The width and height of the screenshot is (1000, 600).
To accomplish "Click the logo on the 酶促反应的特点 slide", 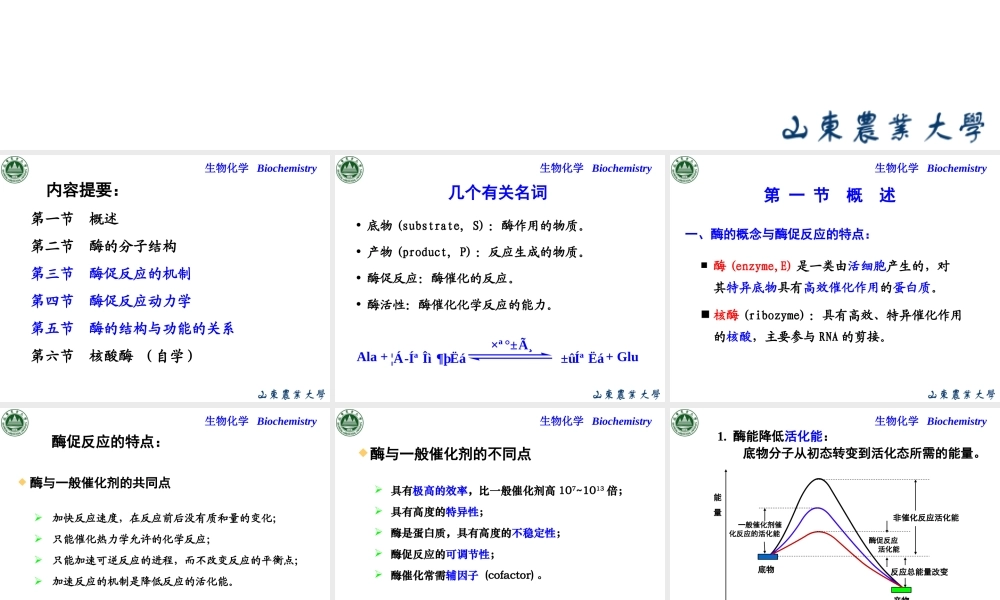I will 15,422.
